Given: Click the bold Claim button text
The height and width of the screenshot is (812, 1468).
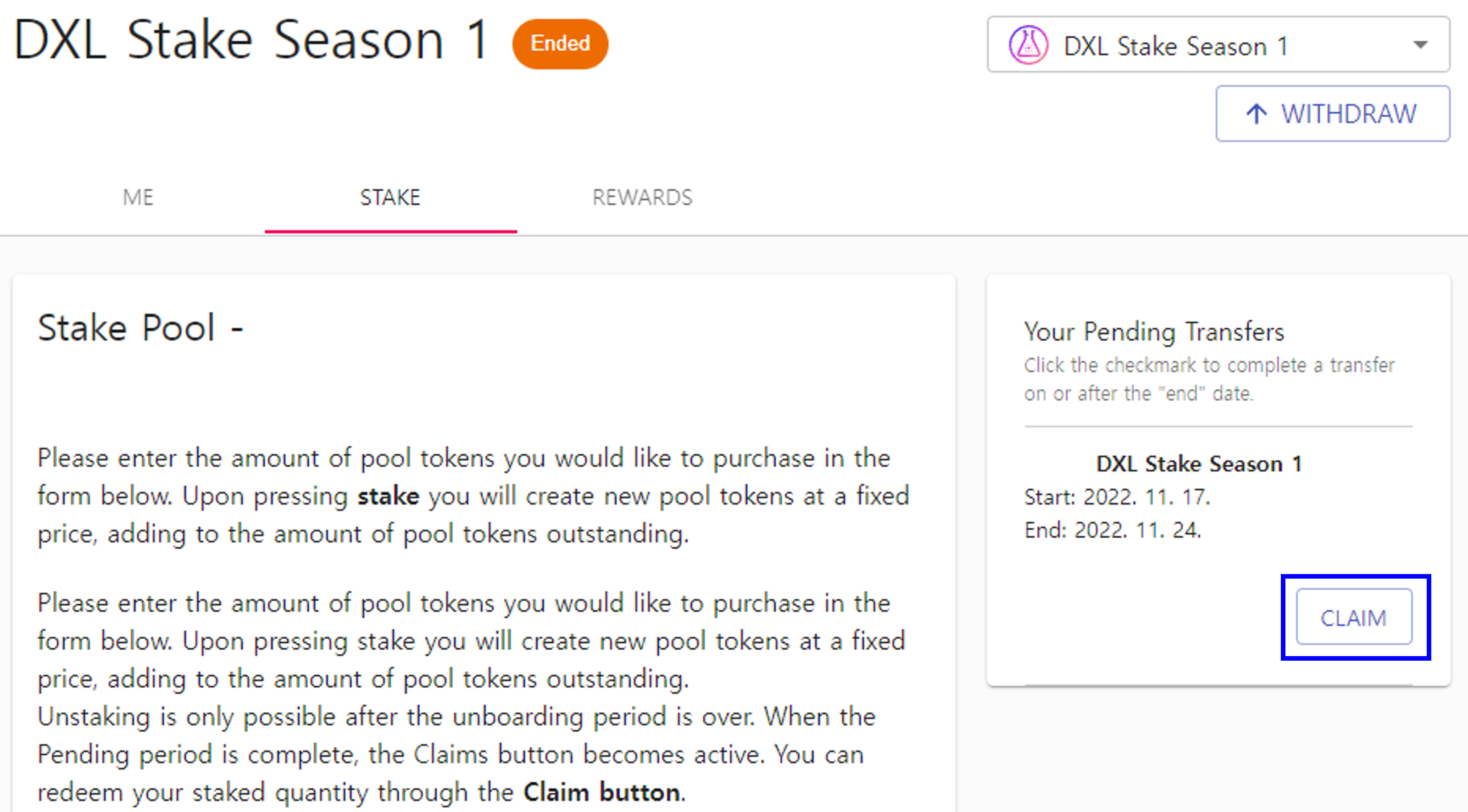Looking at the screenshot, I should point(602,792).
